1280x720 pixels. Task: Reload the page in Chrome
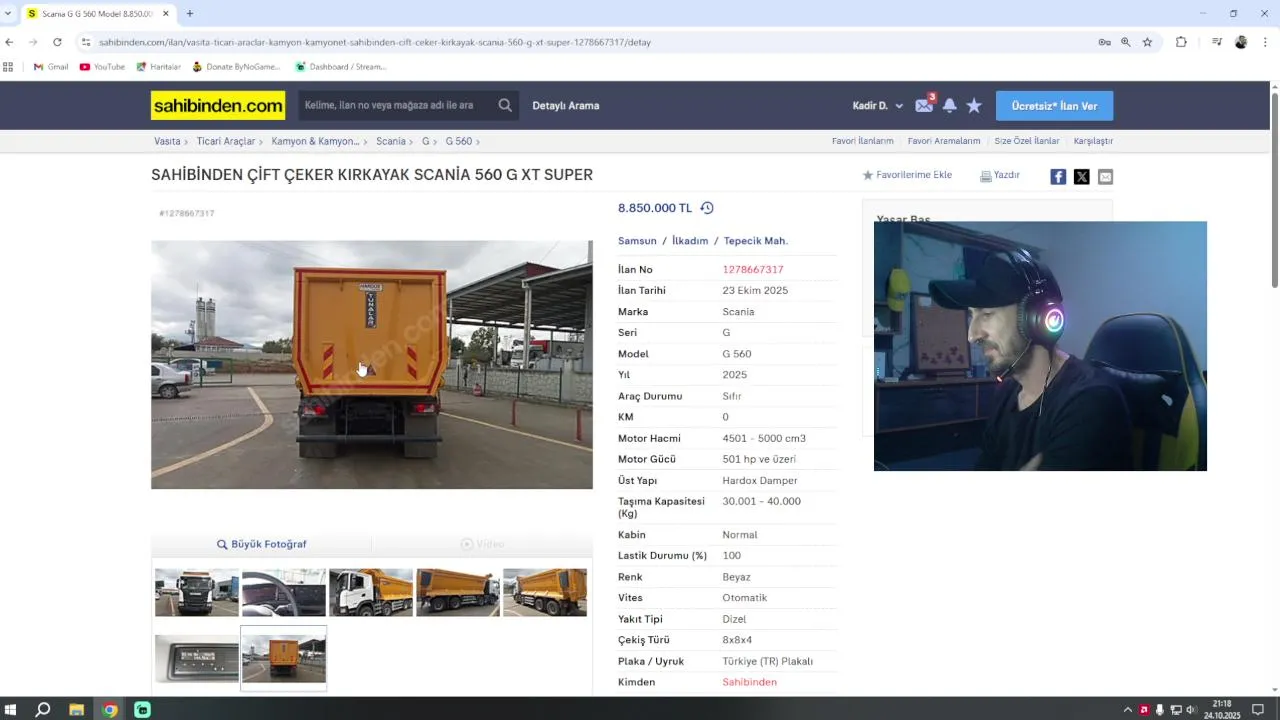(57, 42)
